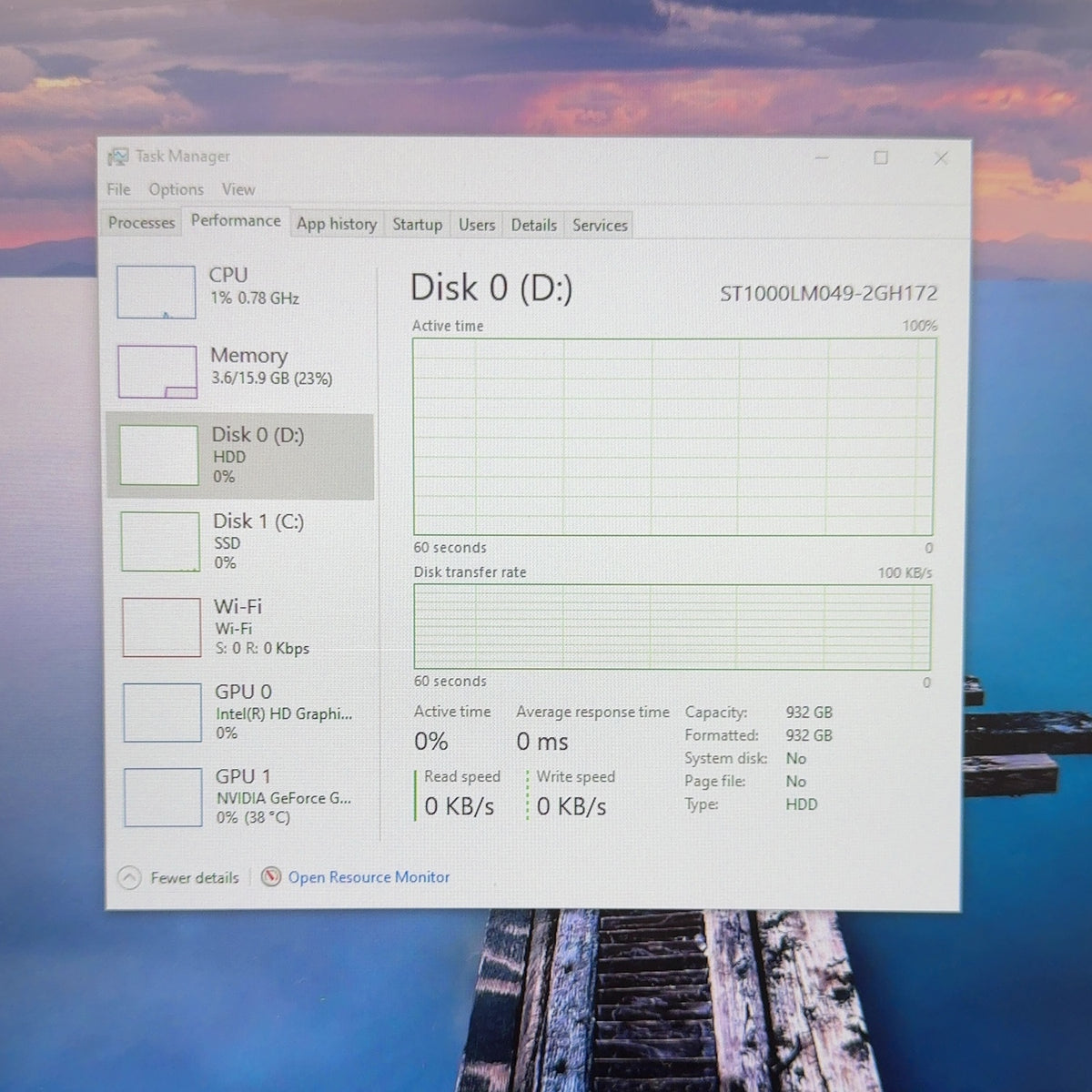Viewport: 1092px width, 1092px height.
Task: Click the Fewer details button label
Action: [x=195, y=878]
